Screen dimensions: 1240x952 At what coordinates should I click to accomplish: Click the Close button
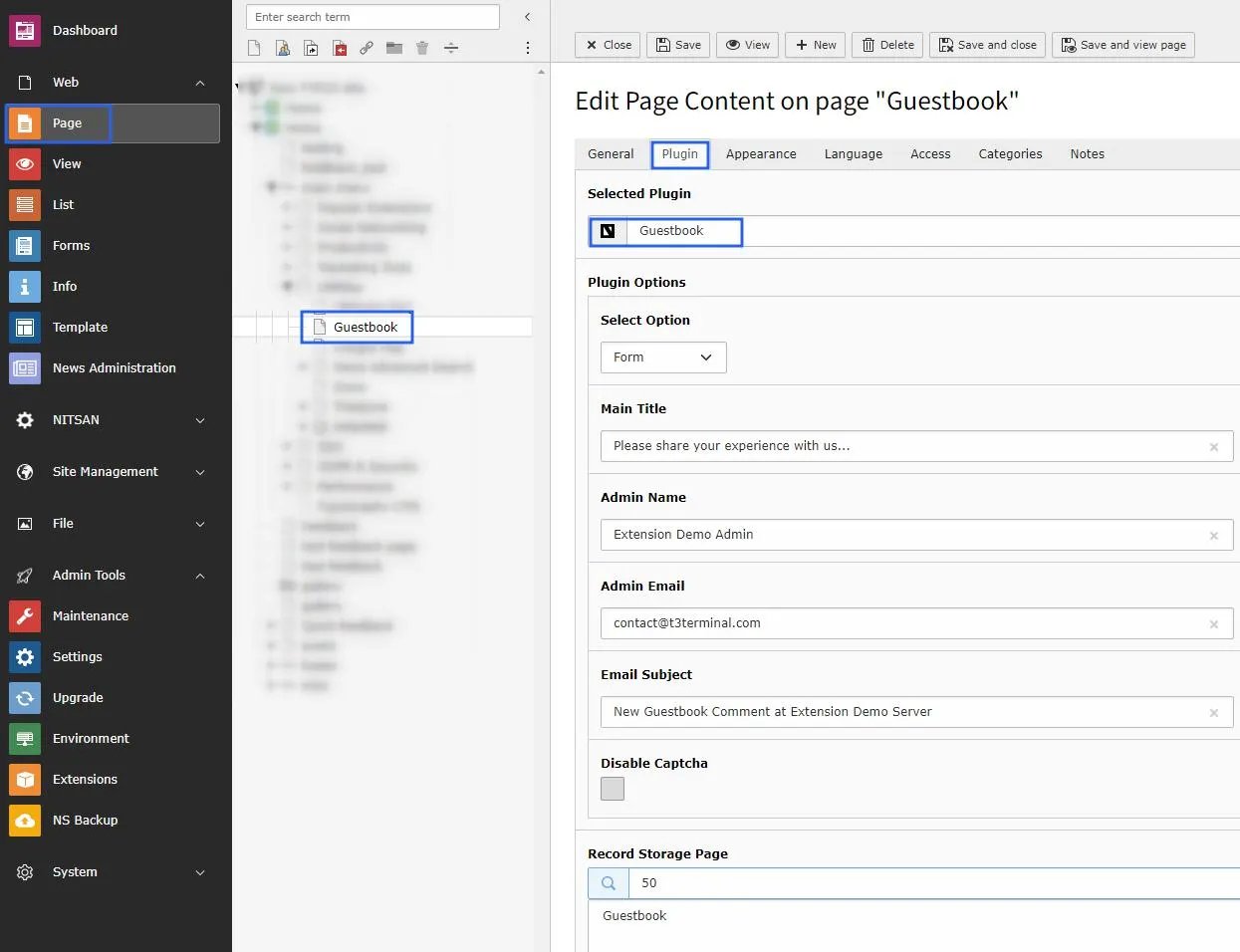pos(609,45)
